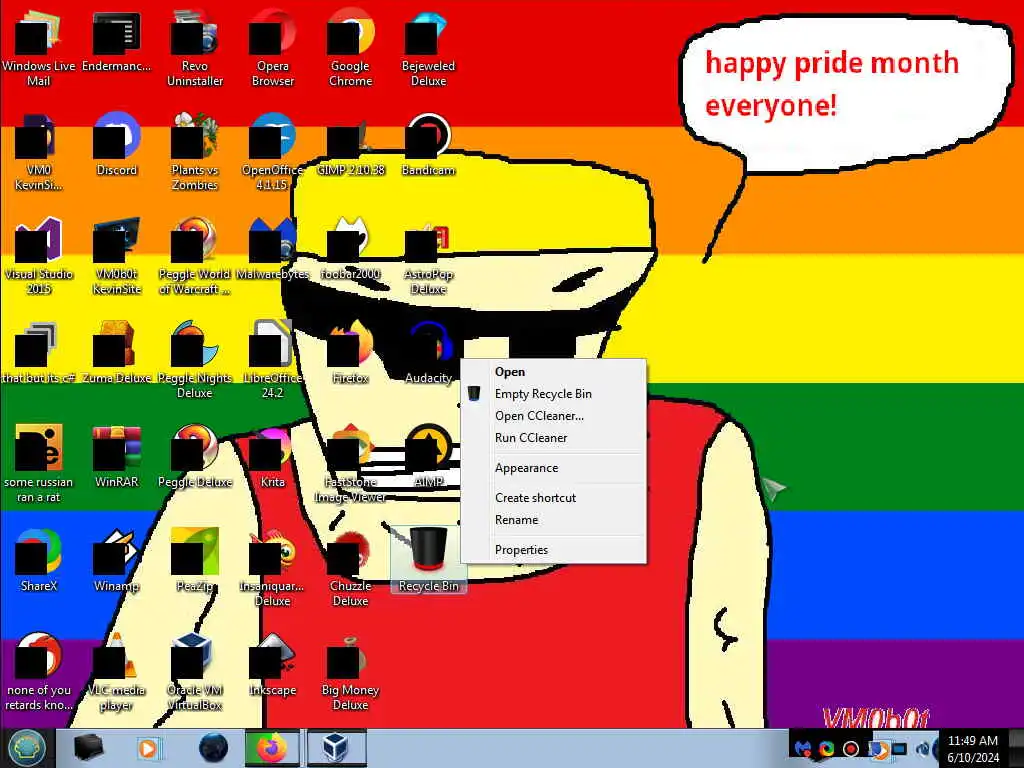Select the FastStone Image Viewer icon

(x=351, y=463)
